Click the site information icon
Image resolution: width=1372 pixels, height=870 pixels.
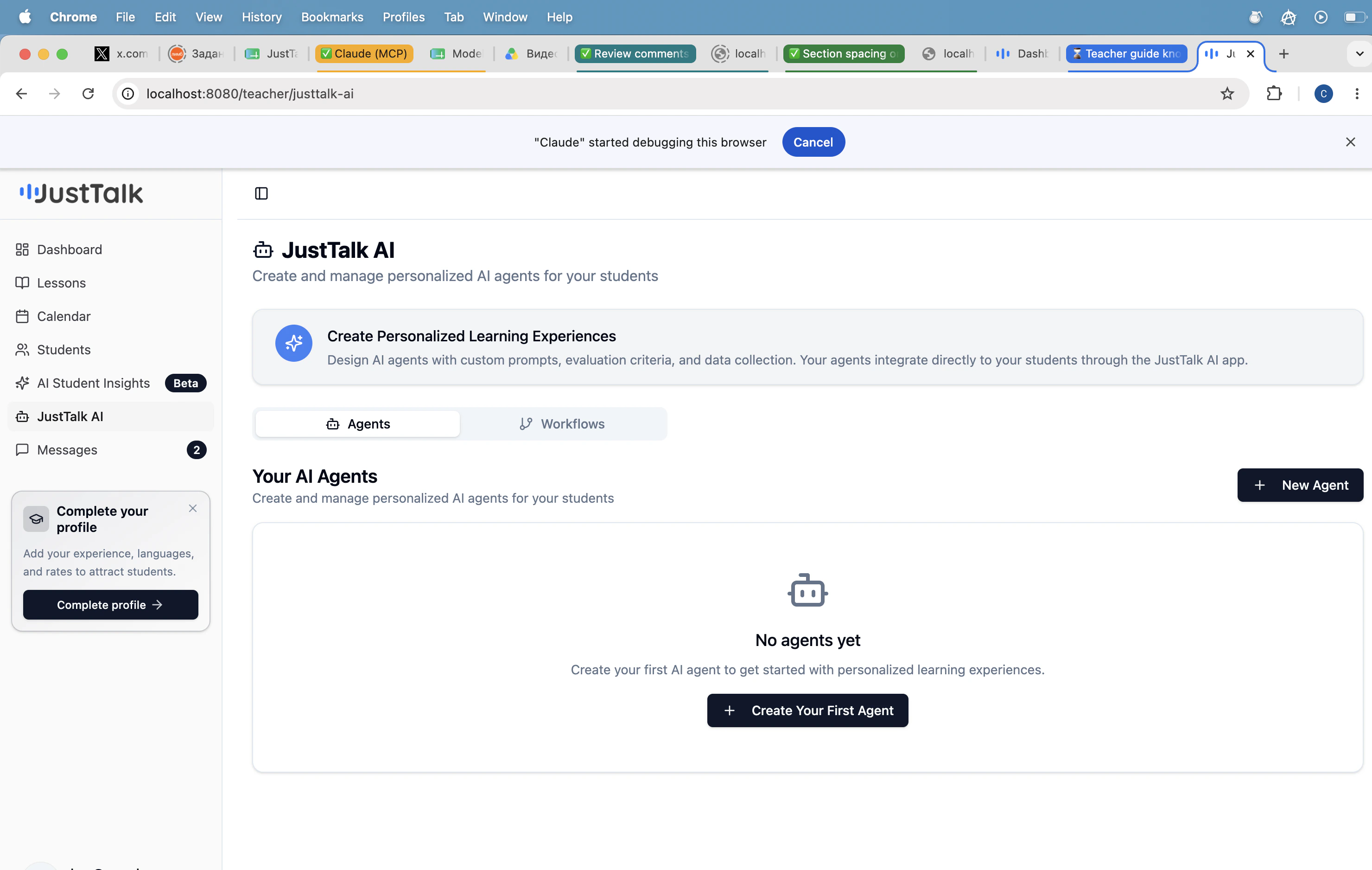tap(128, 94)
